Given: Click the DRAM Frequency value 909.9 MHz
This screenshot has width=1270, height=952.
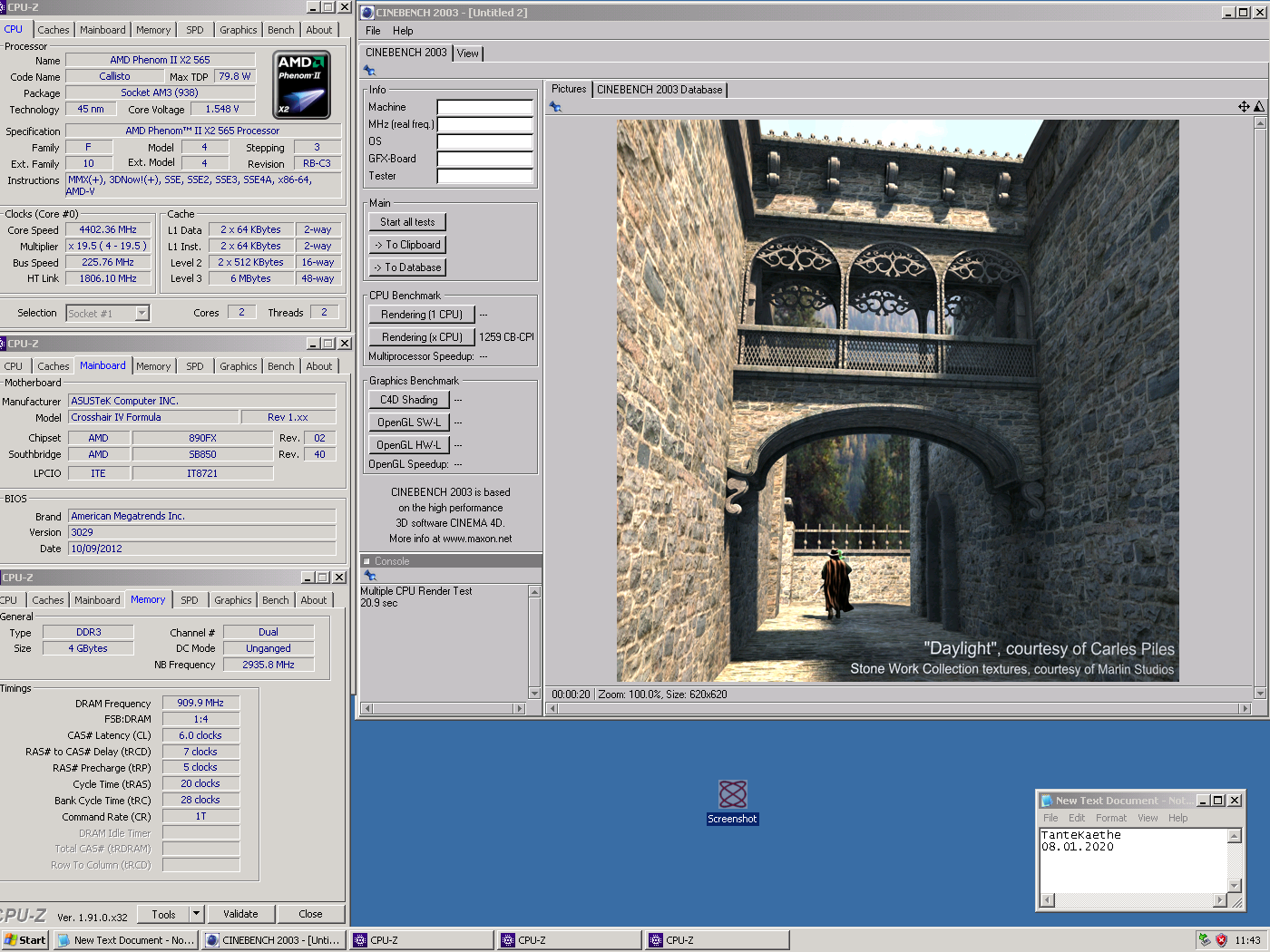Looking at the screenshot, I should click(x=200, y=703).
